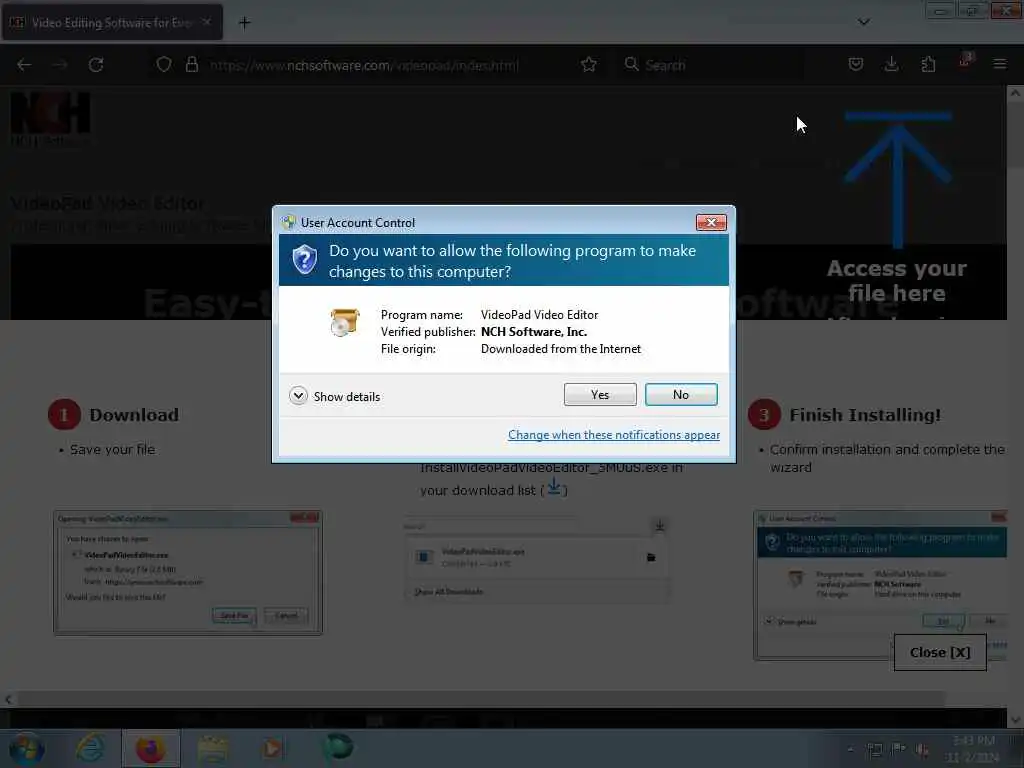The height and width of the screenshot is (768, 1024).
Task: Reload the current page
Action: coord(96,65)
